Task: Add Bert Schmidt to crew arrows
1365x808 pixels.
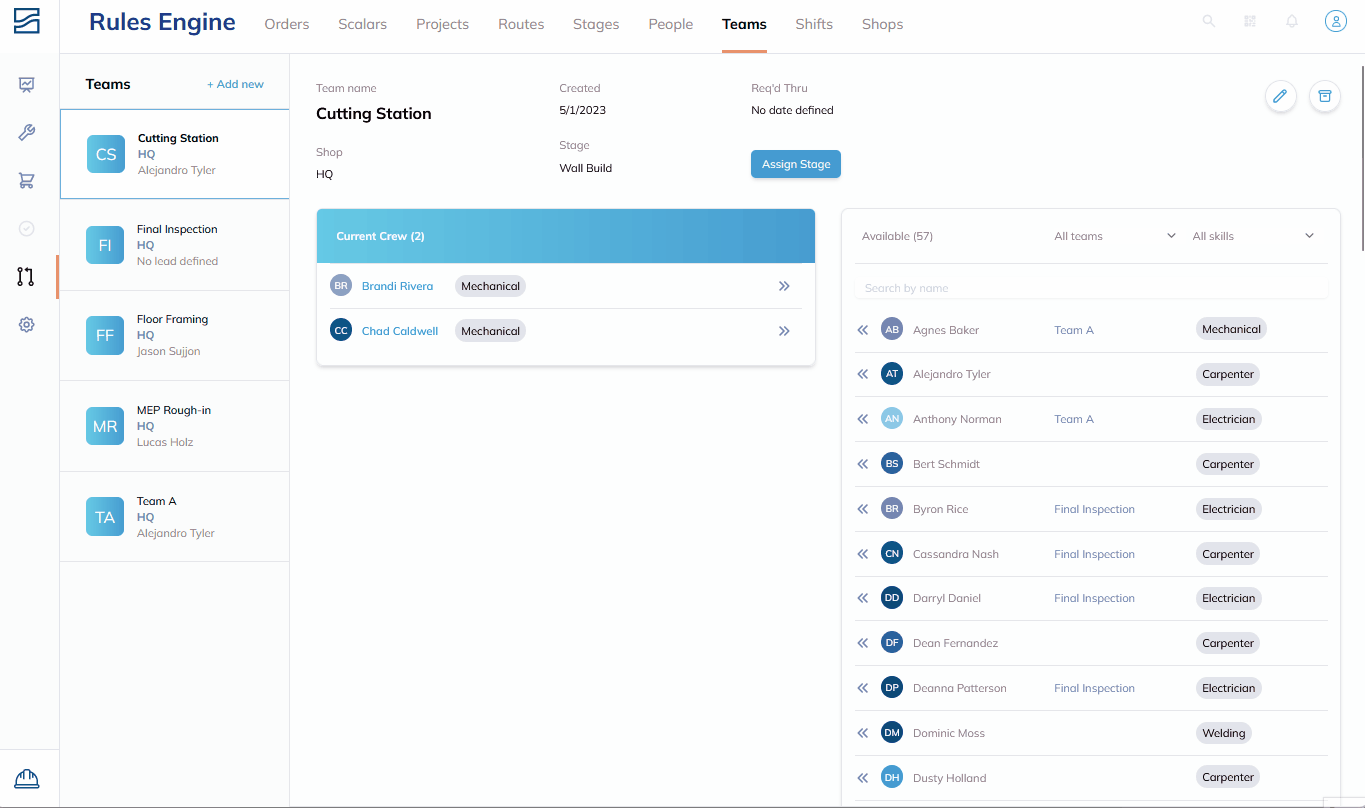Action: pyautogui.click(x=863, y=464)
